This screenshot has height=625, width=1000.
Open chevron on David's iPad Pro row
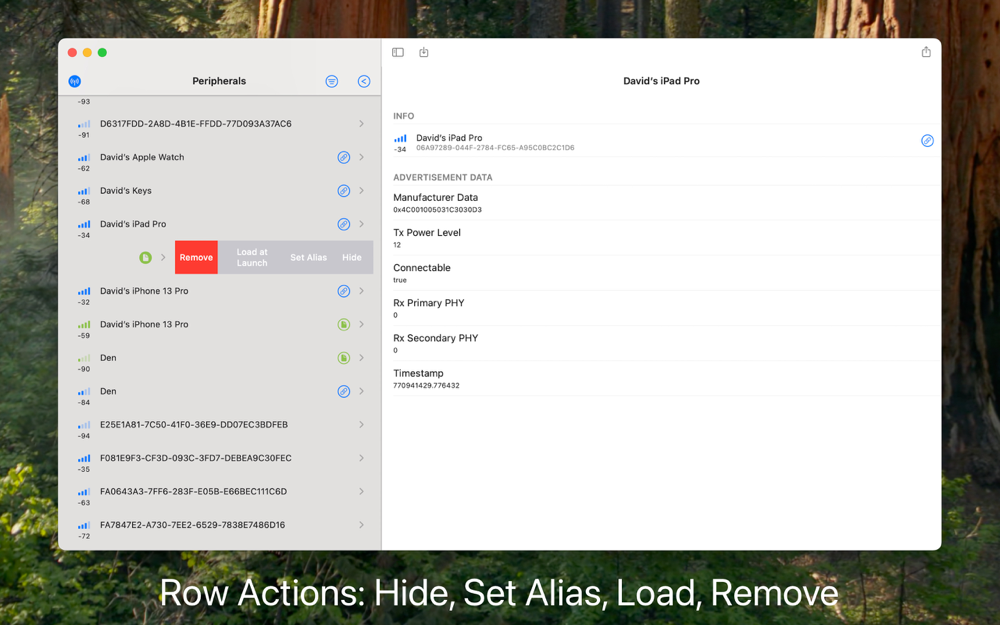(362, 224)
